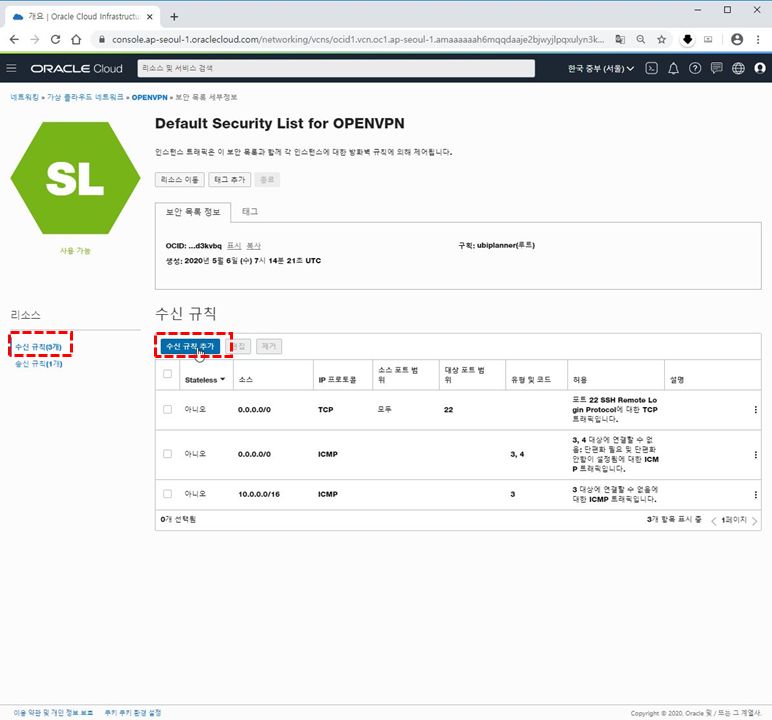Click the 소스 column header

(x=245, y=380)
